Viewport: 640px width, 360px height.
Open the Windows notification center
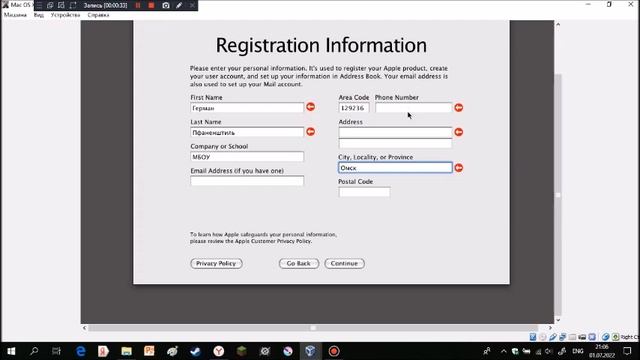627,351
